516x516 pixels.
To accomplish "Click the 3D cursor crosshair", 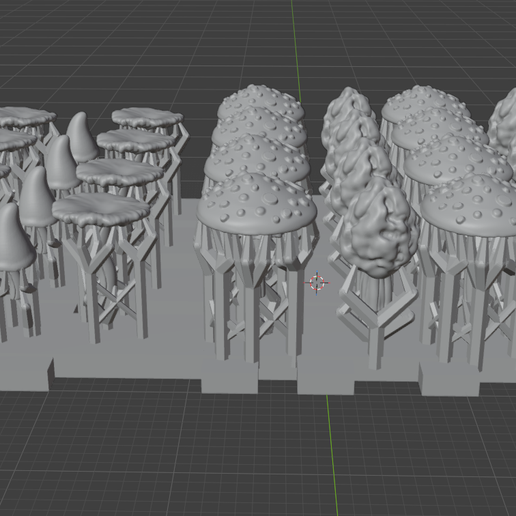I will click(317, 283).
